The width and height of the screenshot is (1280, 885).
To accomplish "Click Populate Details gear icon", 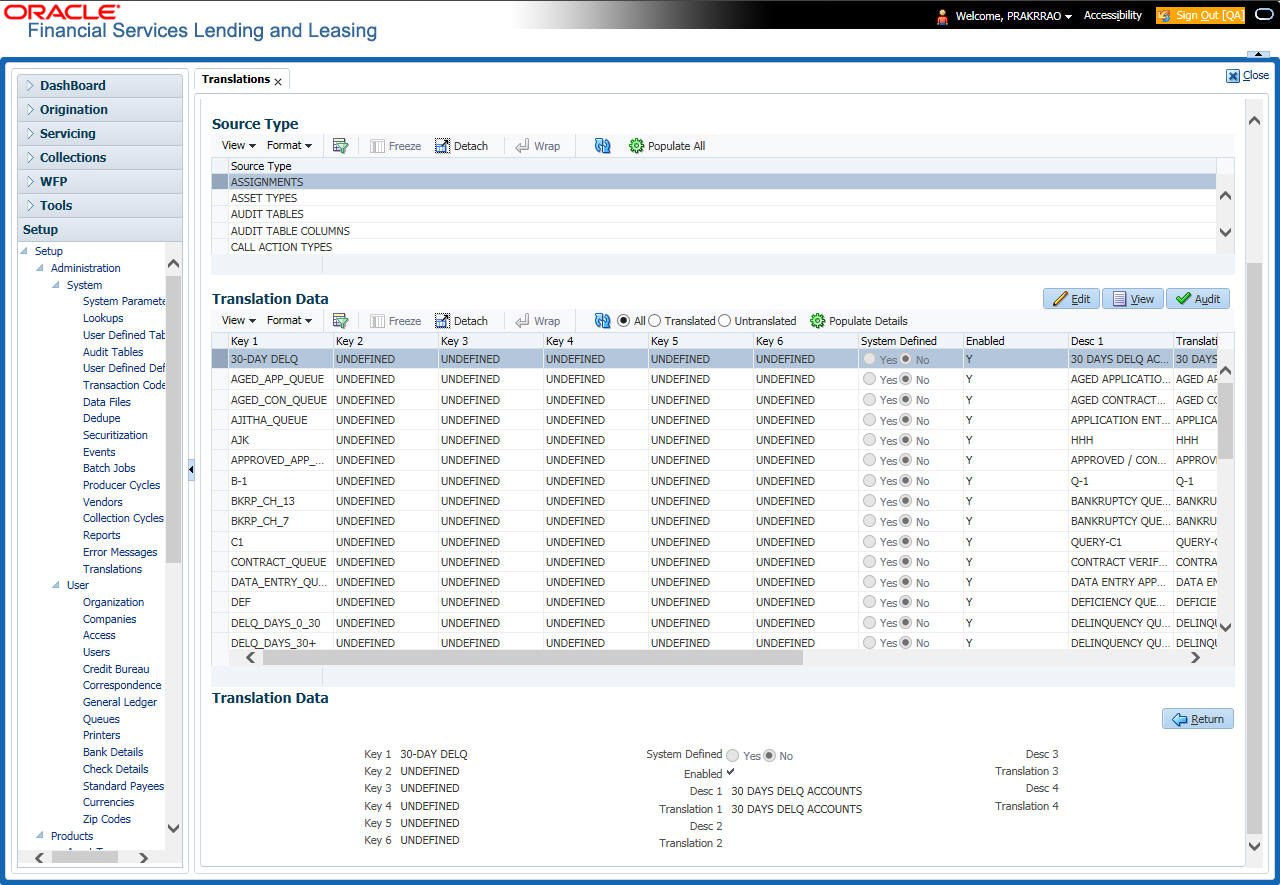I will click(817, 321).
